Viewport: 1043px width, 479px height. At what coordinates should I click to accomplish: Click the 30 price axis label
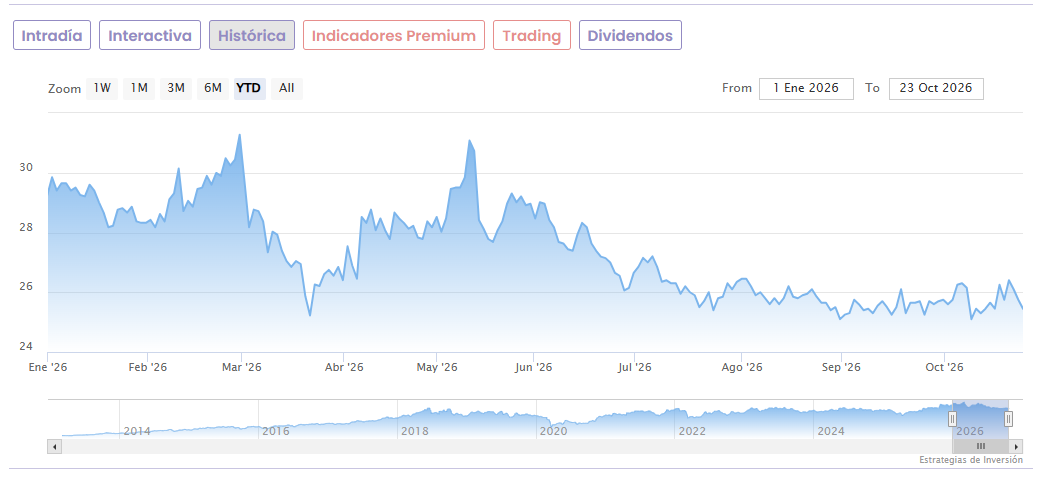point(27,168)
